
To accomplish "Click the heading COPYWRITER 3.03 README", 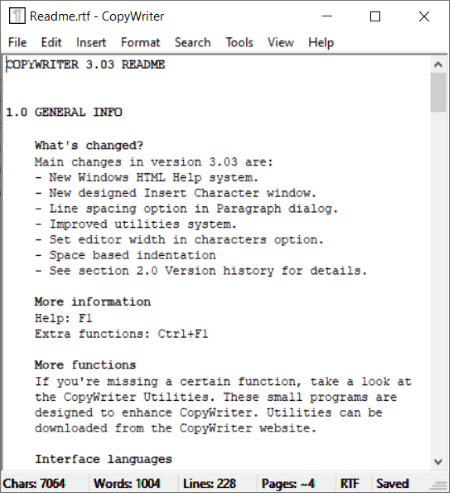I will click(86, 64).
